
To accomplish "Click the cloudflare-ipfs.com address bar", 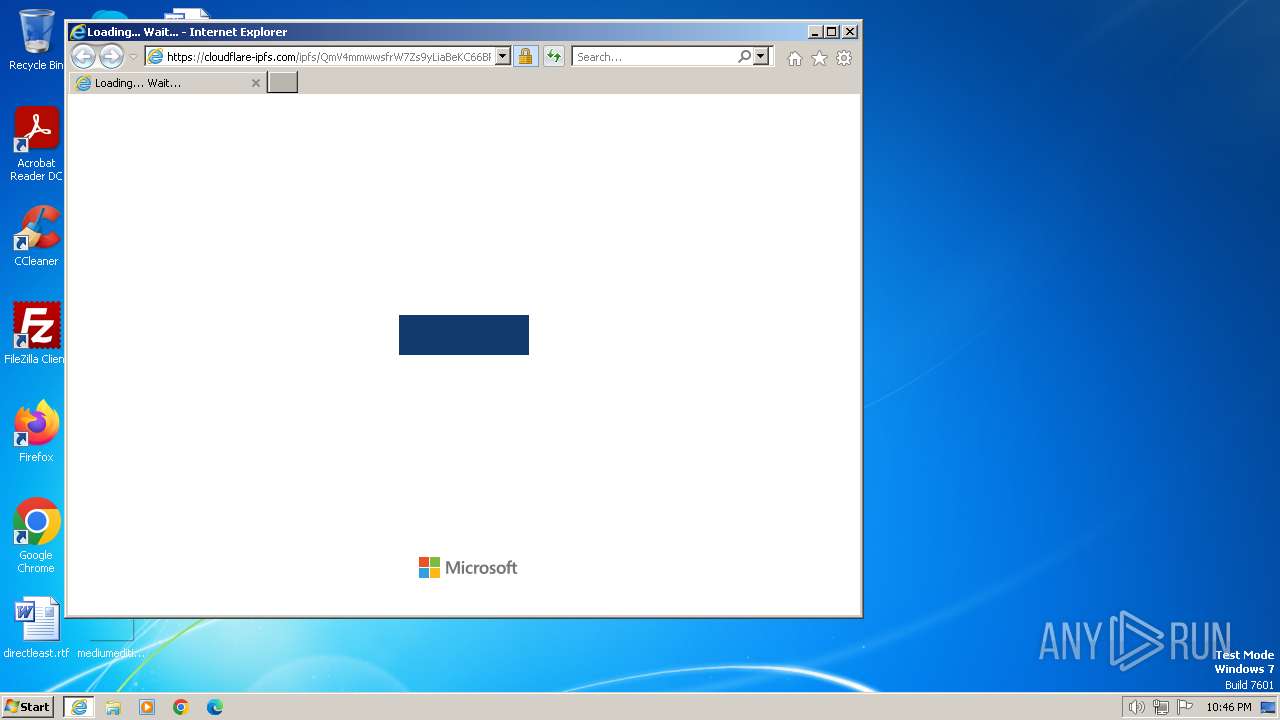I will [328, 57].
